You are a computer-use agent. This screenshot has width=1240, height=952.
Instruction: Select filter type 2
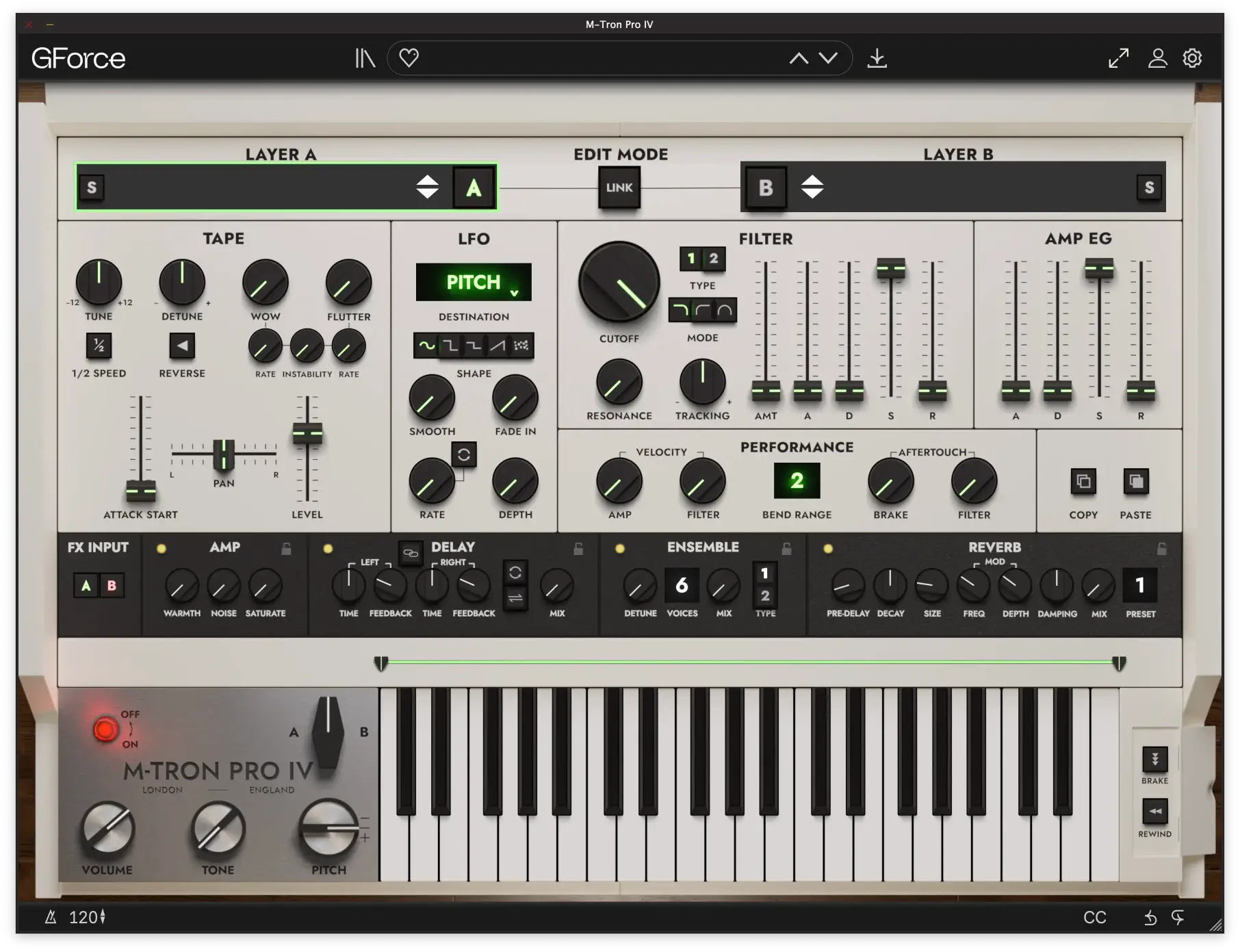pos(714,259)
